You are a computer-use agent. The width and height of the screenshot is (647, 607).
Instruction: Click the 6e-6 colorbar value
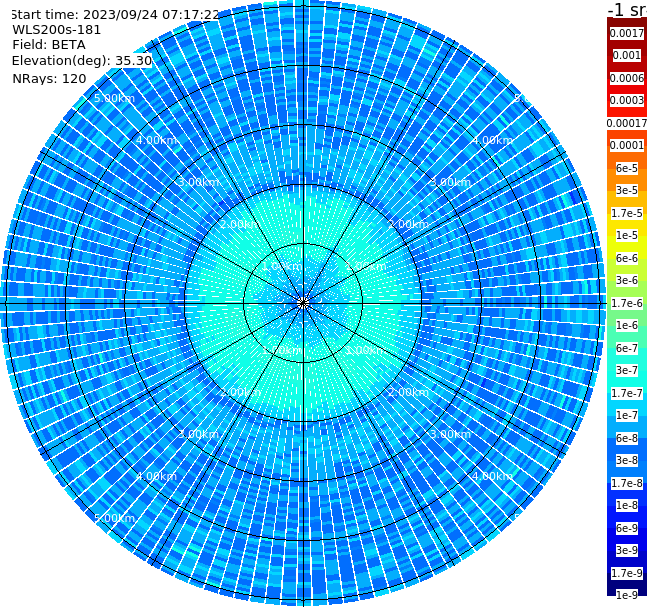[627, 258]
